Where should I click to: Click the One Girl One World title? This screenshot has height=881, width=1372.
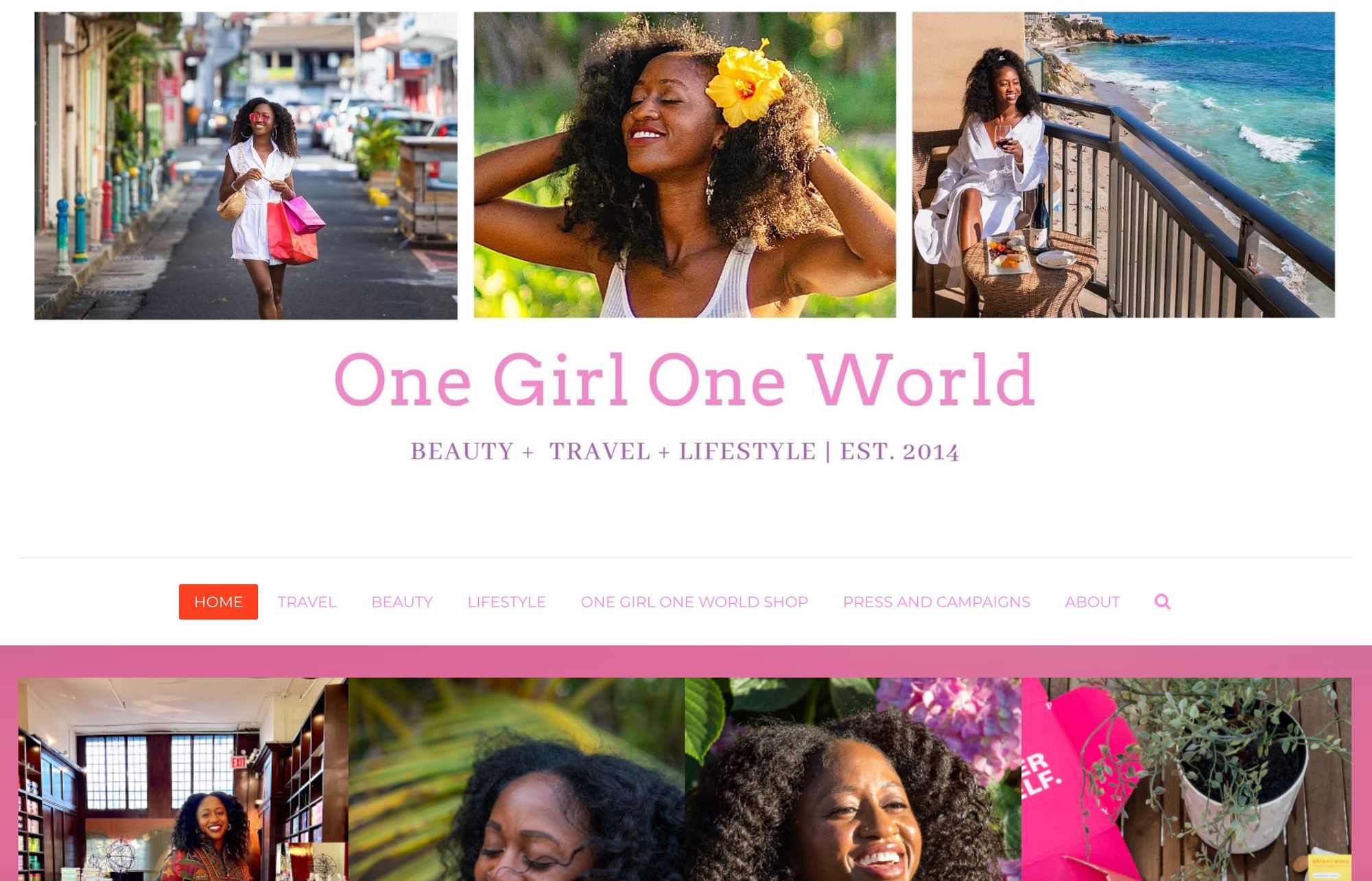pyautogui.click(x=684, y=379)
